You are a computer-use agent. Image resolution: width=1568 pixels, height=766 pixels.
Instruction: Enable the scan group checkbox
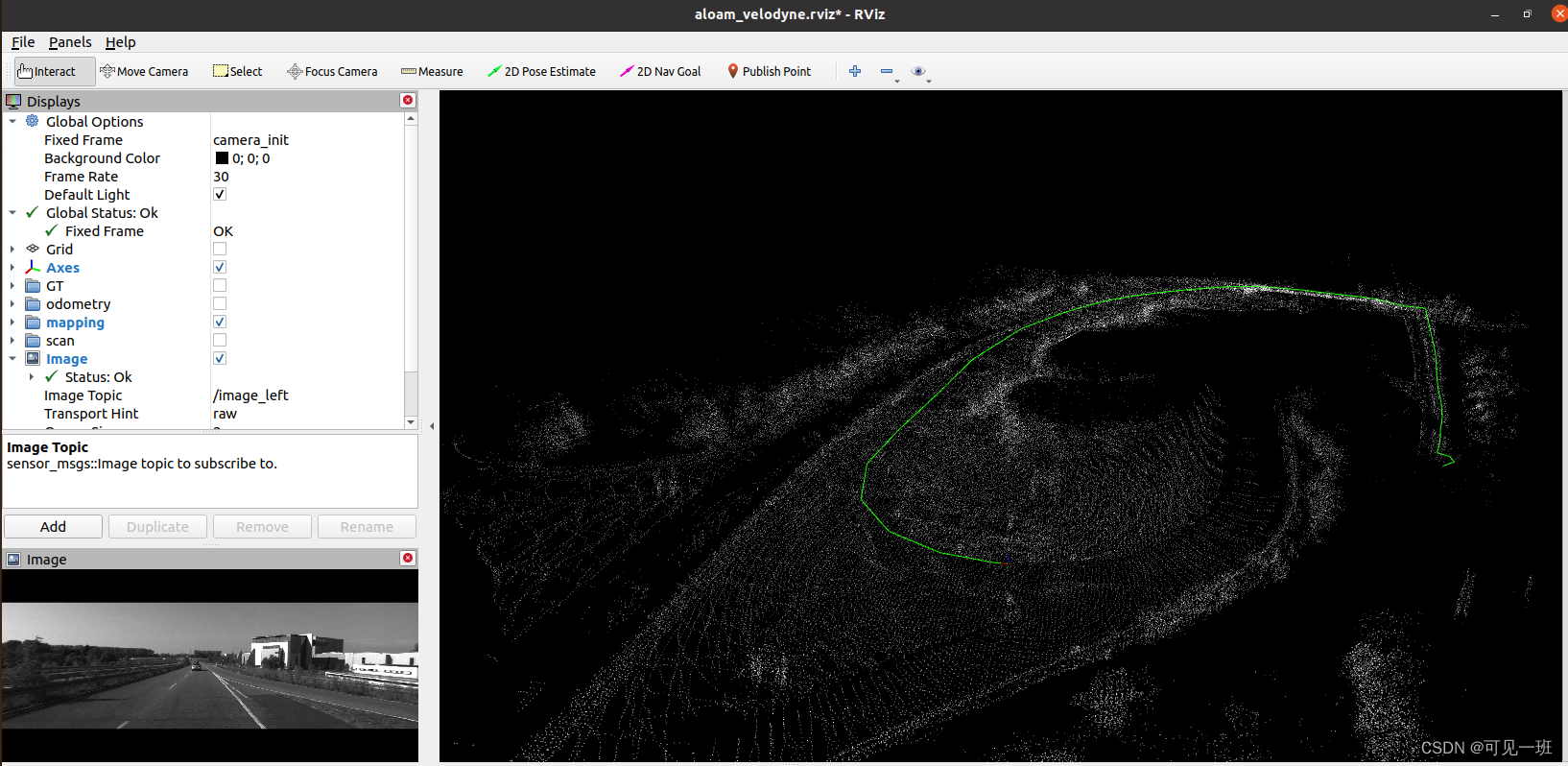pyautogui.click(x=220, y=340)
